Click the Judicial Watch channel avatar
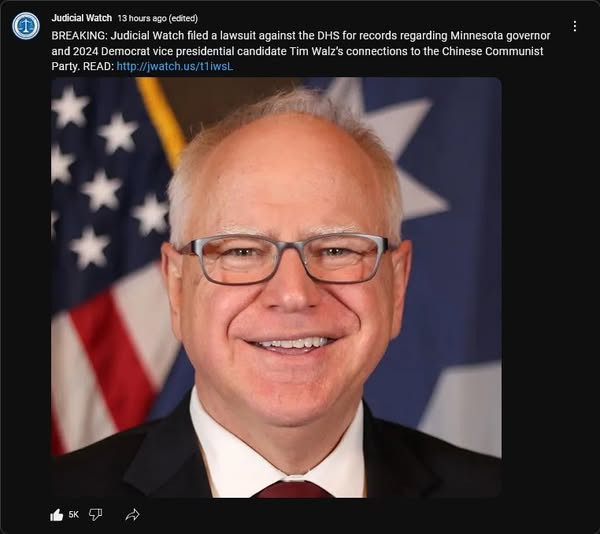The height and width of the screenshot is (534, 600). point(26,26)
